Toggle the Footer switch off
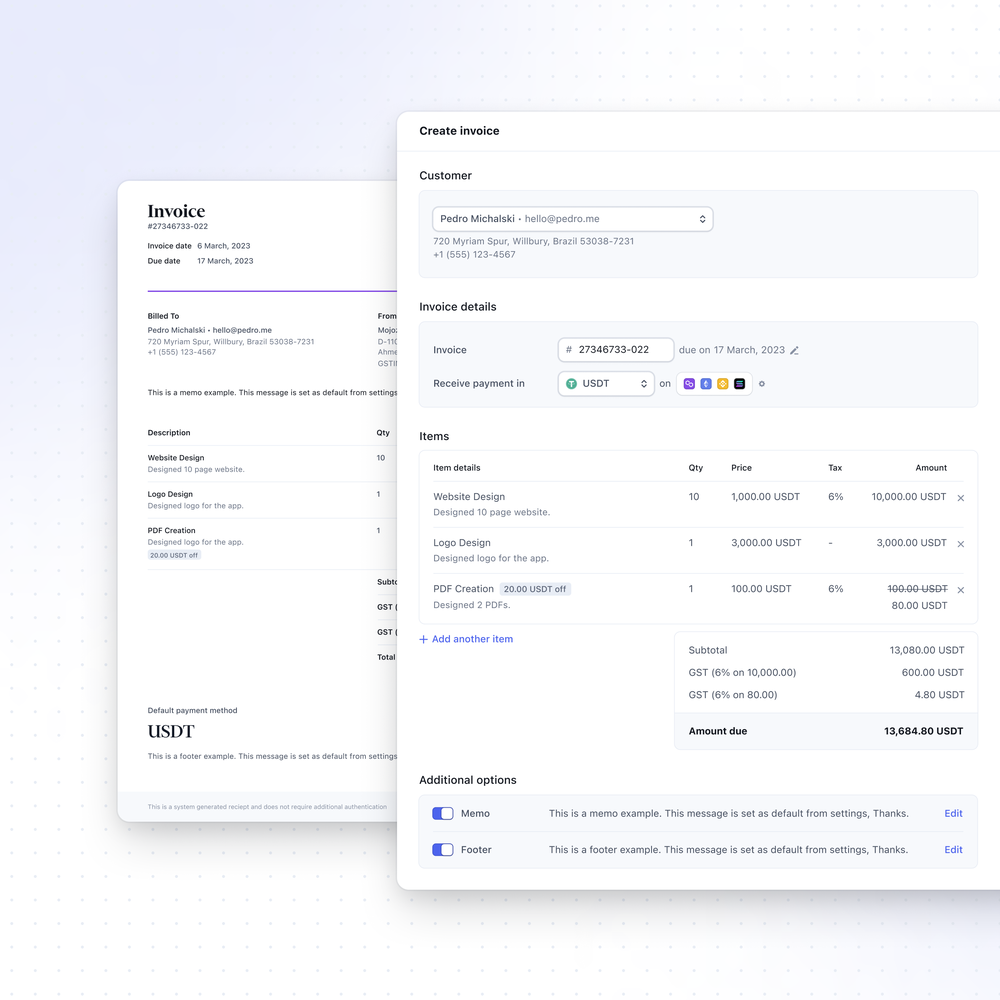 (x=442, y=849)
